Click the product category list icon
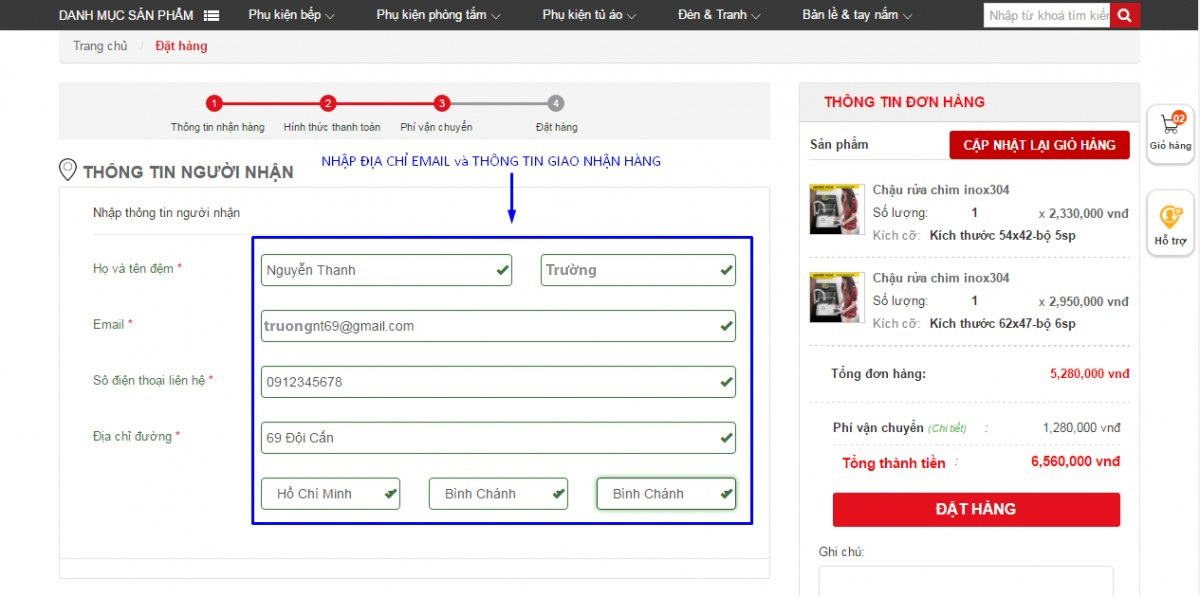 point(211,15)
